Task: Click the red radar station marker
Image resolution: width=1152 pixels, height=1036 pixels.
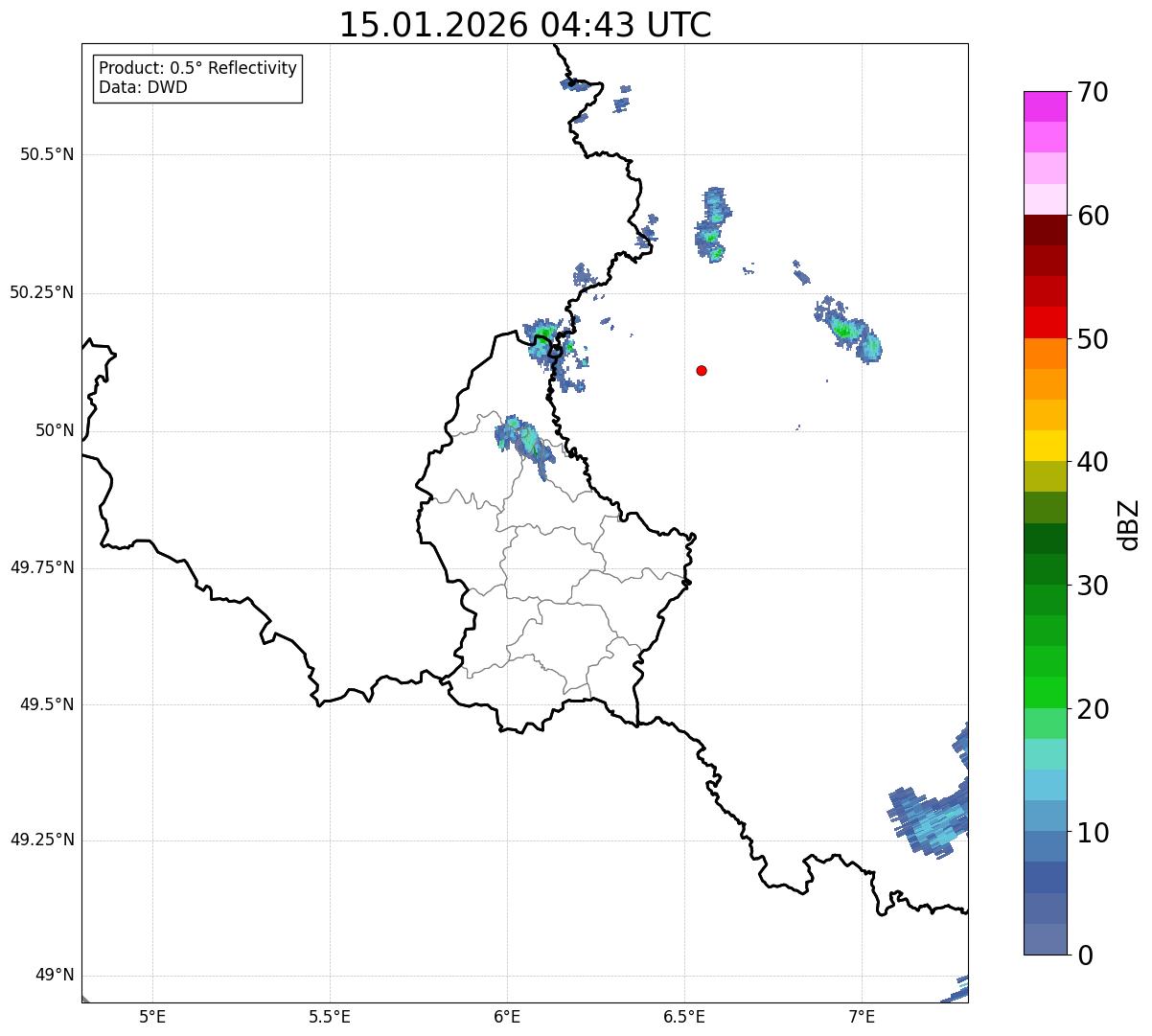Action: (702, 370)
